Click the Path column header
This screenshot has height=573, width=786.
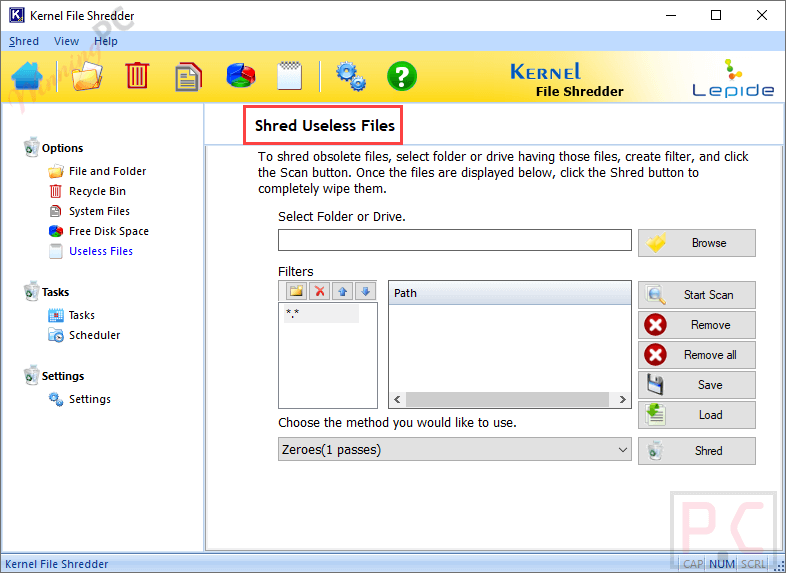point(510,293)
